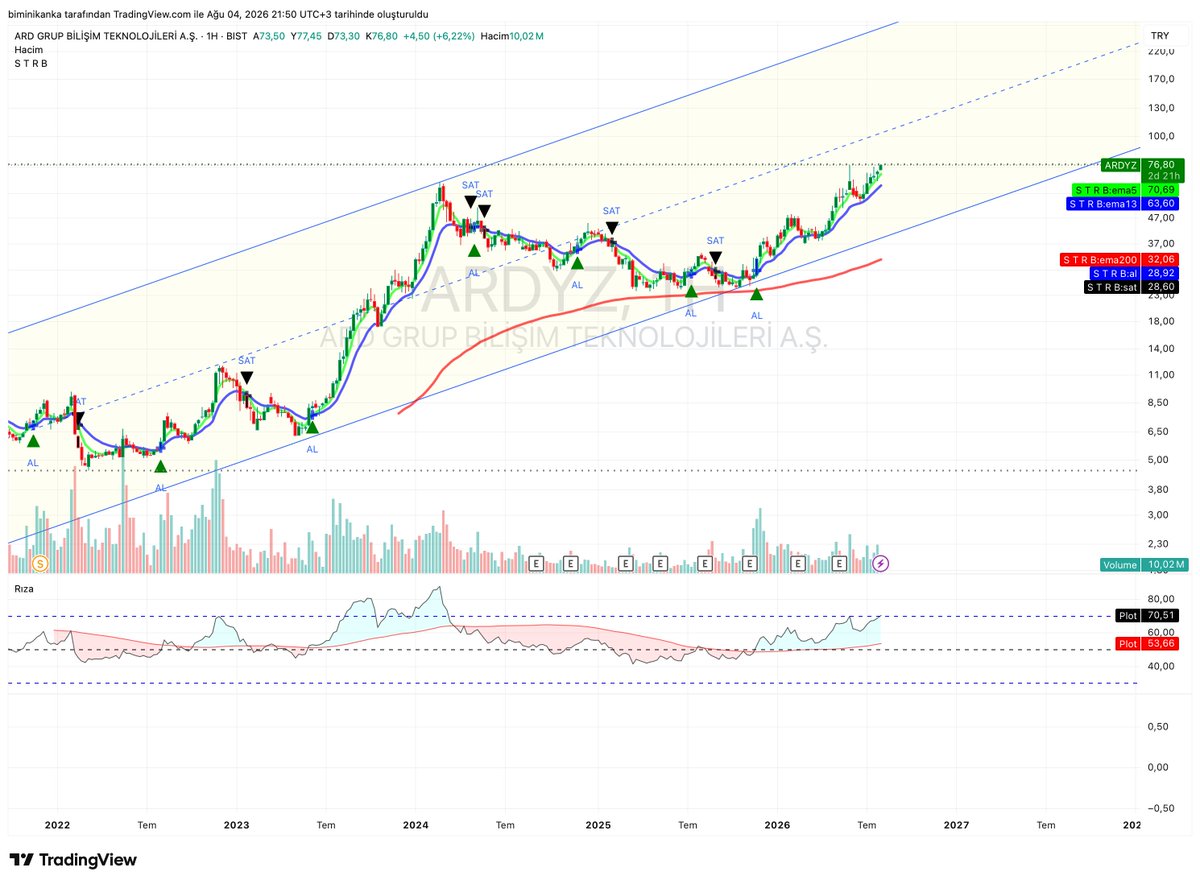This screenshot has width=1200, height=884.
Task: Click the SAT label above the 2025 start
Action: click(611, 211)
